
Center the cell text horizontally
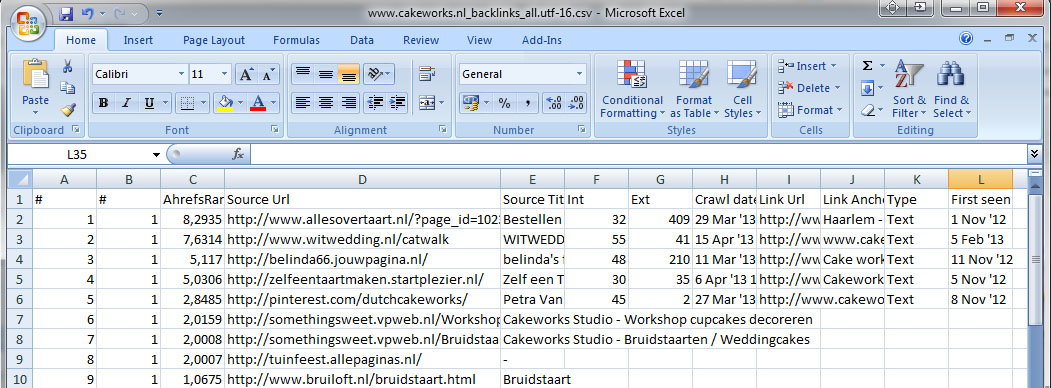326,103
